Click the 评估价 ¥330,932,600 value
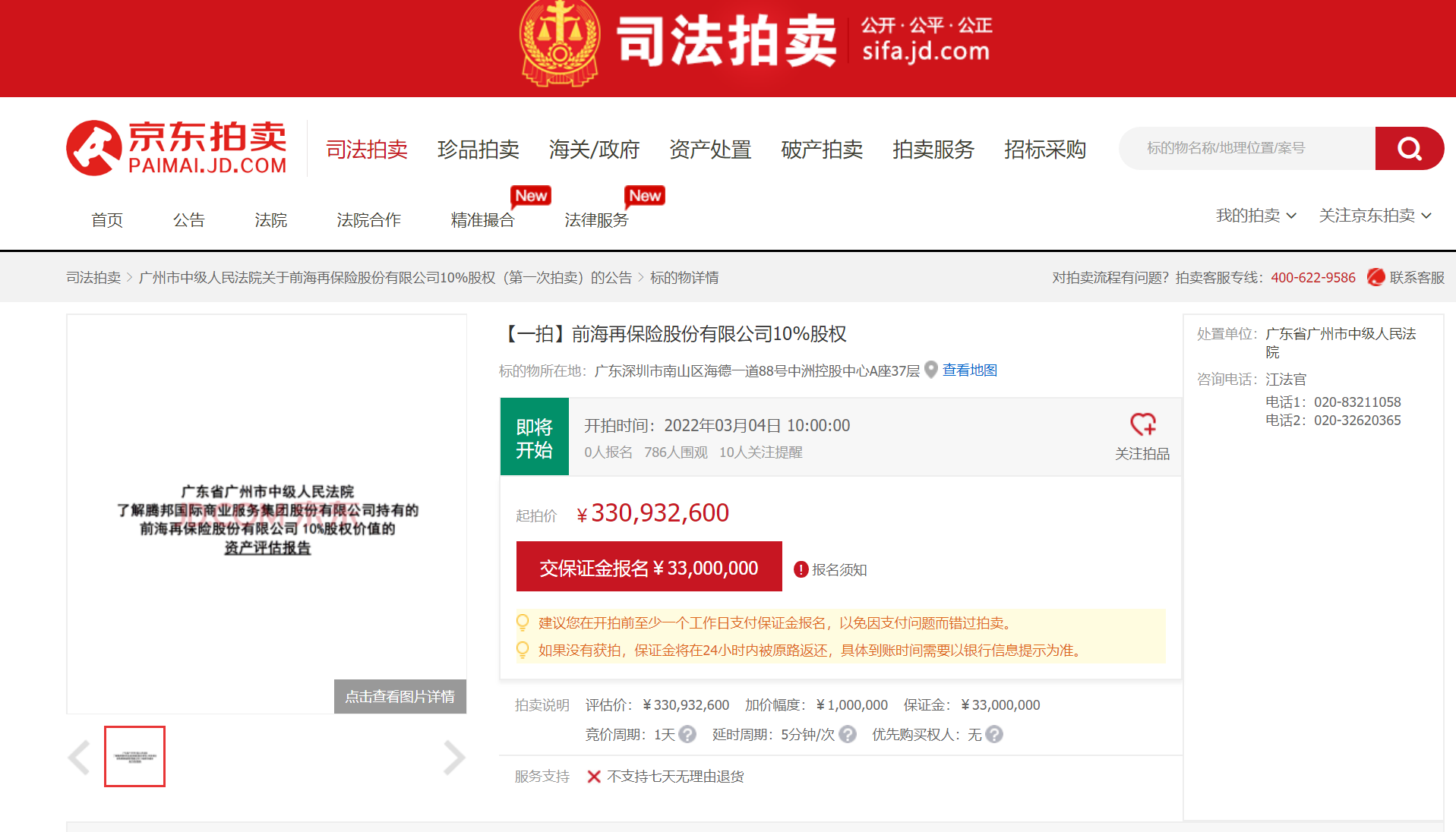 686,705
